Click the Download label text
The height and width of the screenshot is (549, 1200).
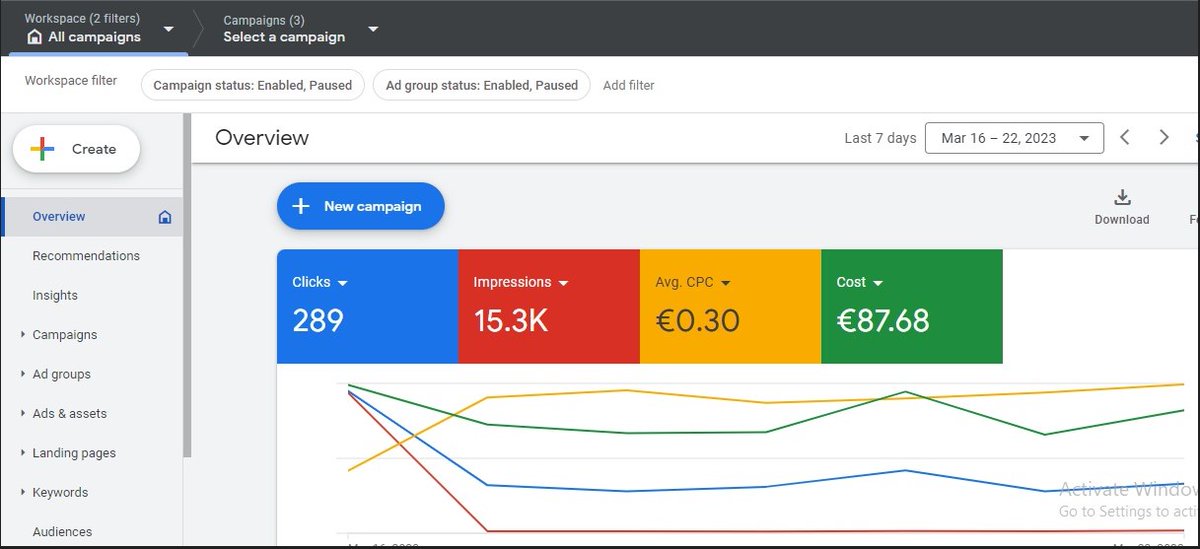point(1122,220)
